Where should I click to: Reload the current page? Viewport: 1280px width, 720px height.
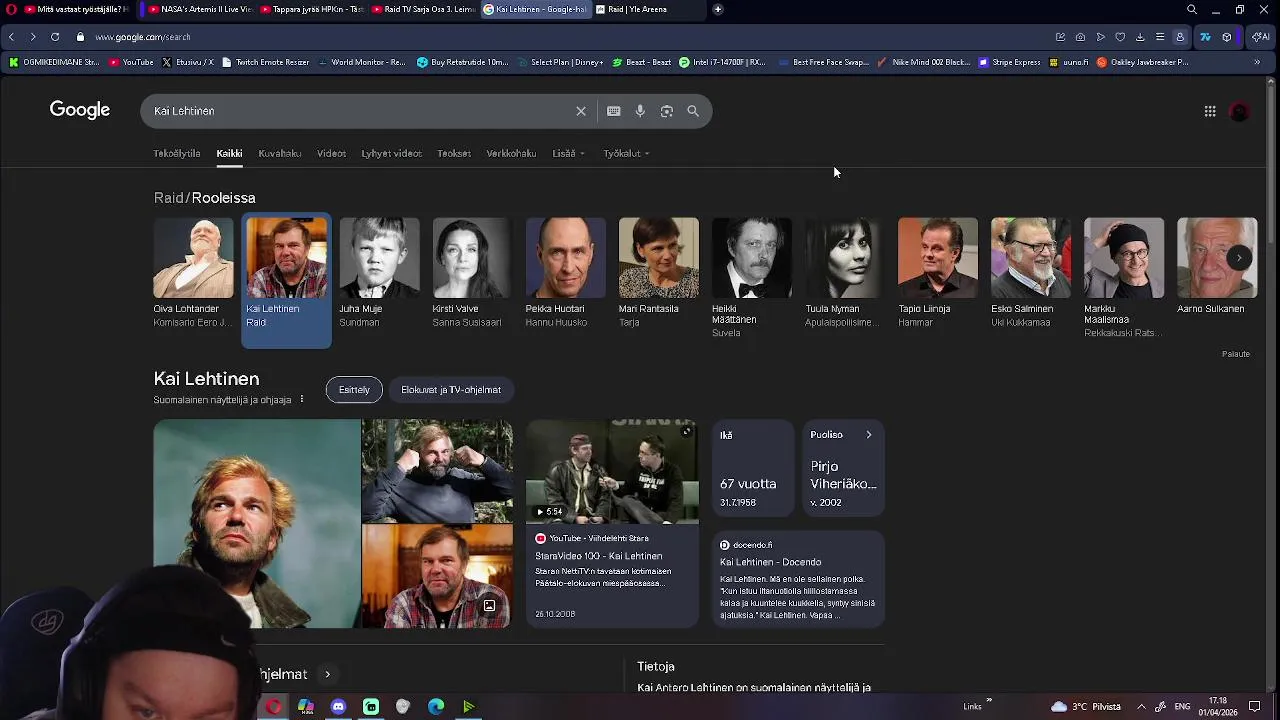point(55,37)
